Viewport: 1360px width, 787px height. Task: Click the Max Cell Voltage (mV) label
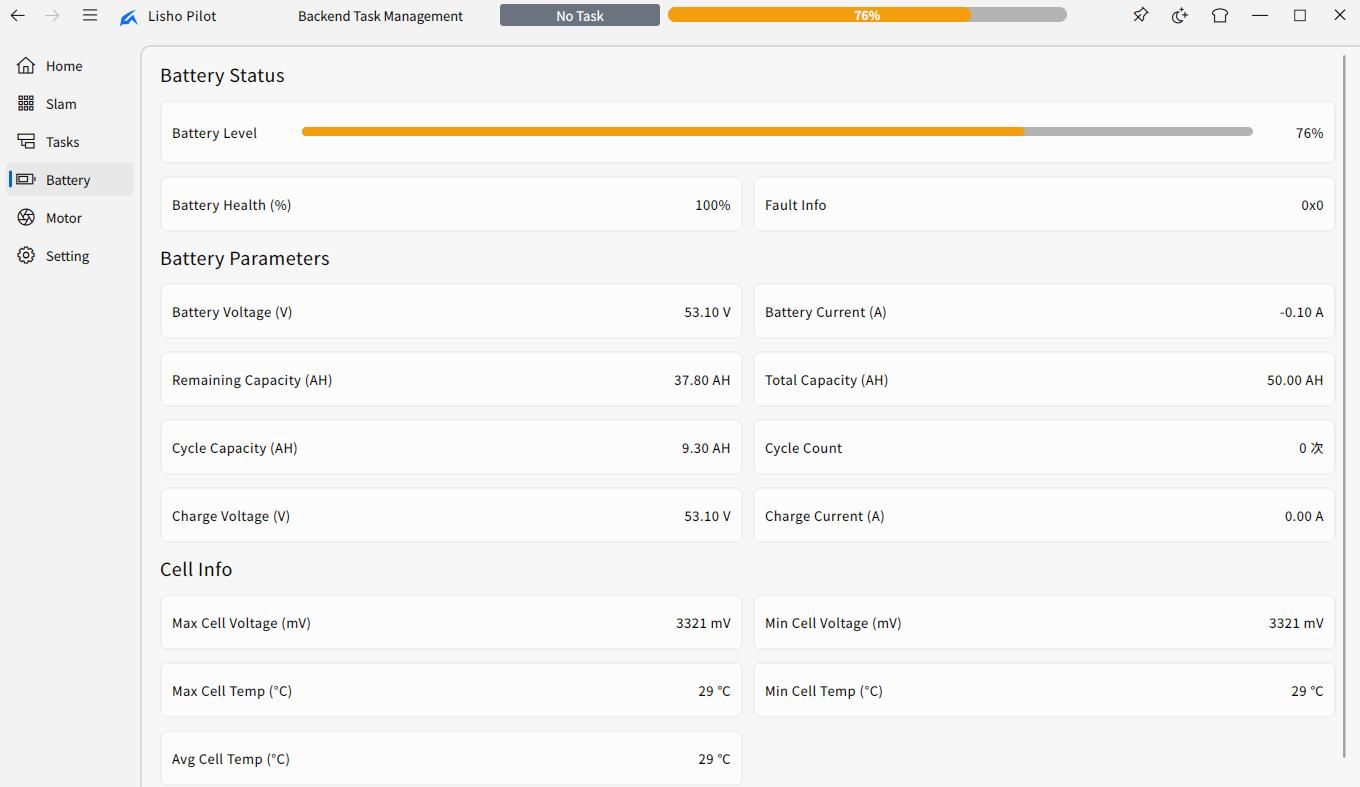click(x=241, y=623)
